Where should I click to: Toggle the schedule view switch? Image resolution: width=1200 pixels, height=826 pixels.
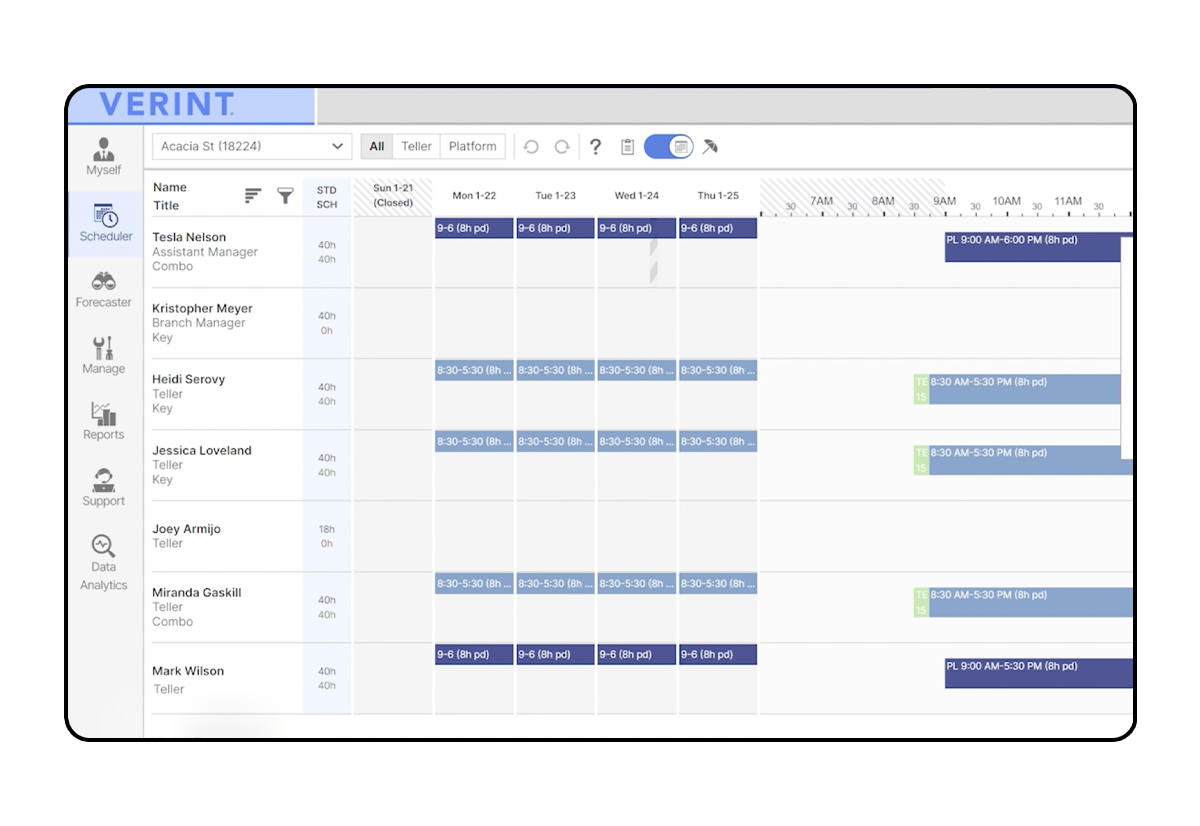point(667,146)
